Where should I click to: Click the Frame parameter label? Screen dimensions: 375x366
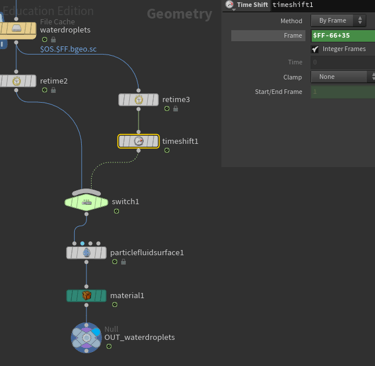(x=293, y=36)
